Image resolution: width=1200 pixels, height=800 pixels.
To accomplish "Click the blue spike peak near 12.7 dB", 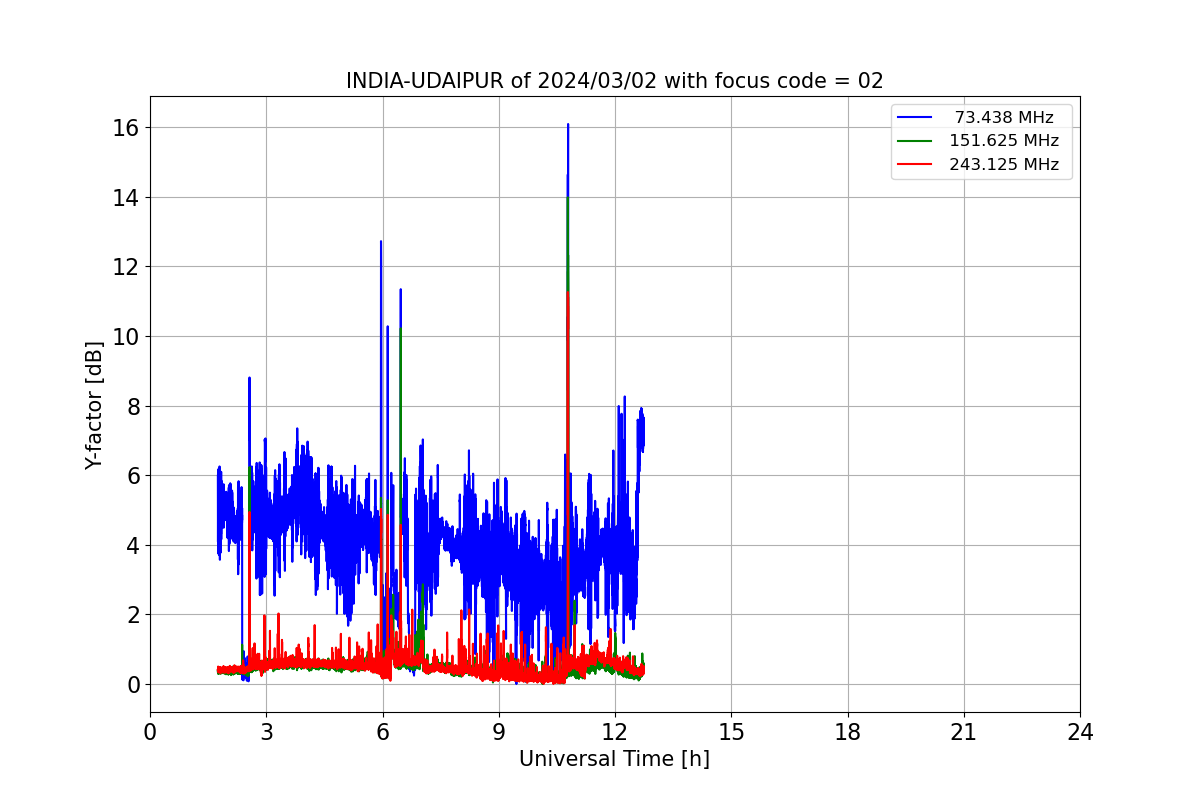I will (381, 242).
